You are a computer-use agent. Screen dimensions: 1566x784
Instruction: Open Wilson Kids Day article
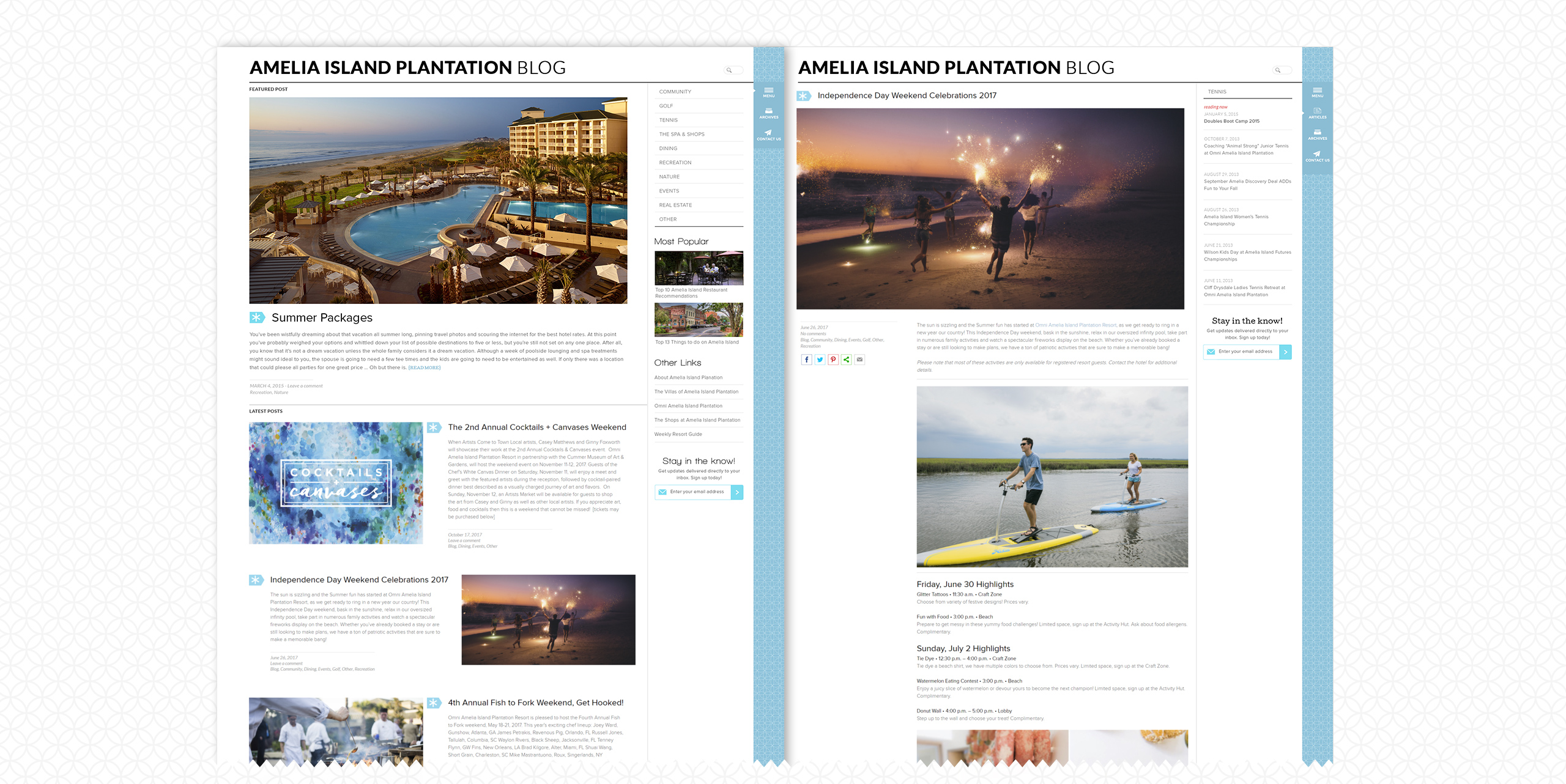[1247, 256]
